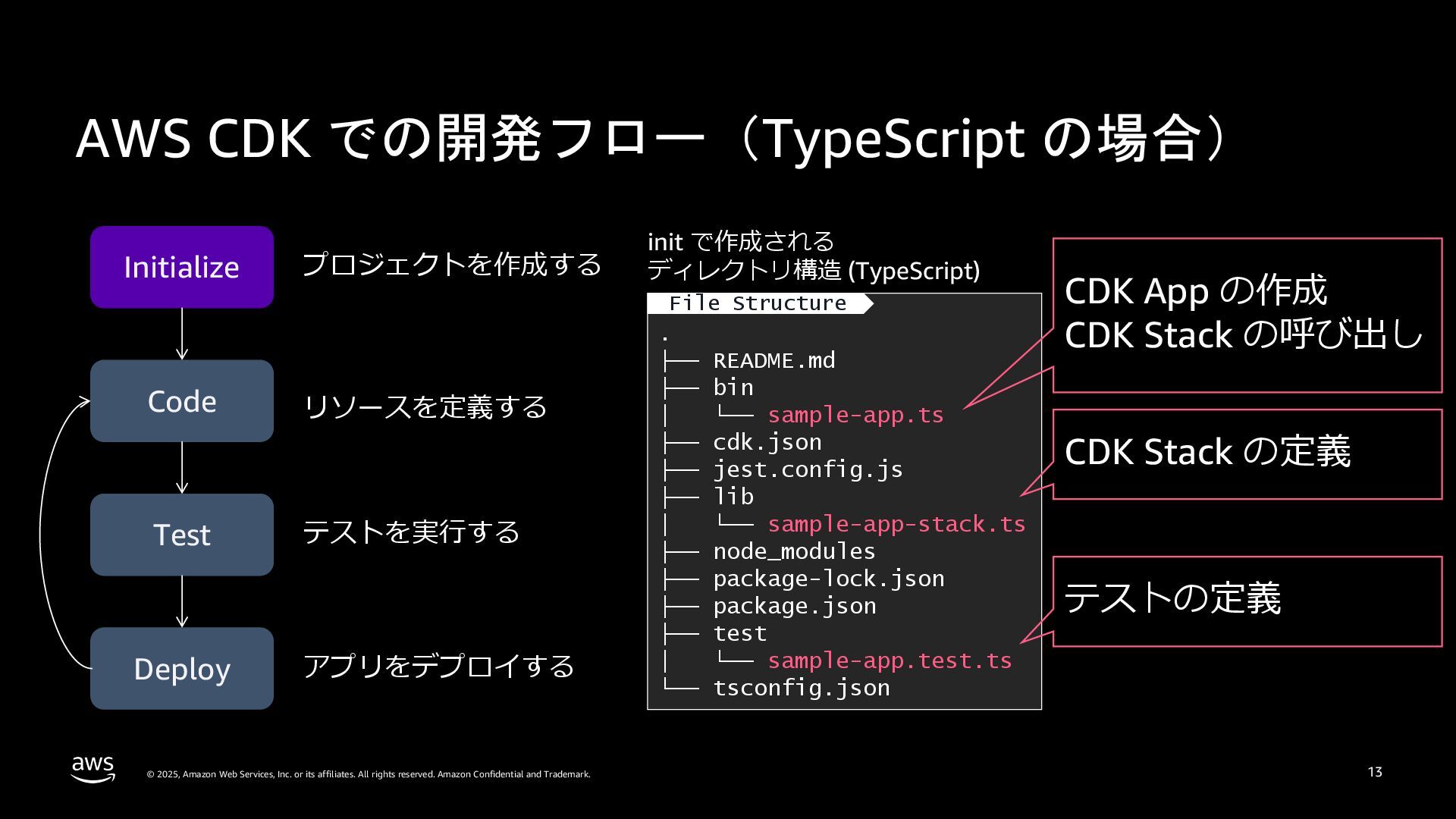Select the cdk.json file entry
The image size is (1456, 819).
point(767,442)
